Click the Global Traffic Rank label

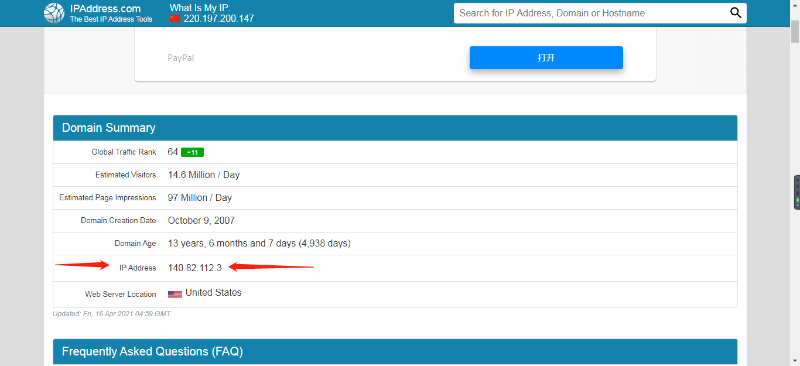pos(124,152)
